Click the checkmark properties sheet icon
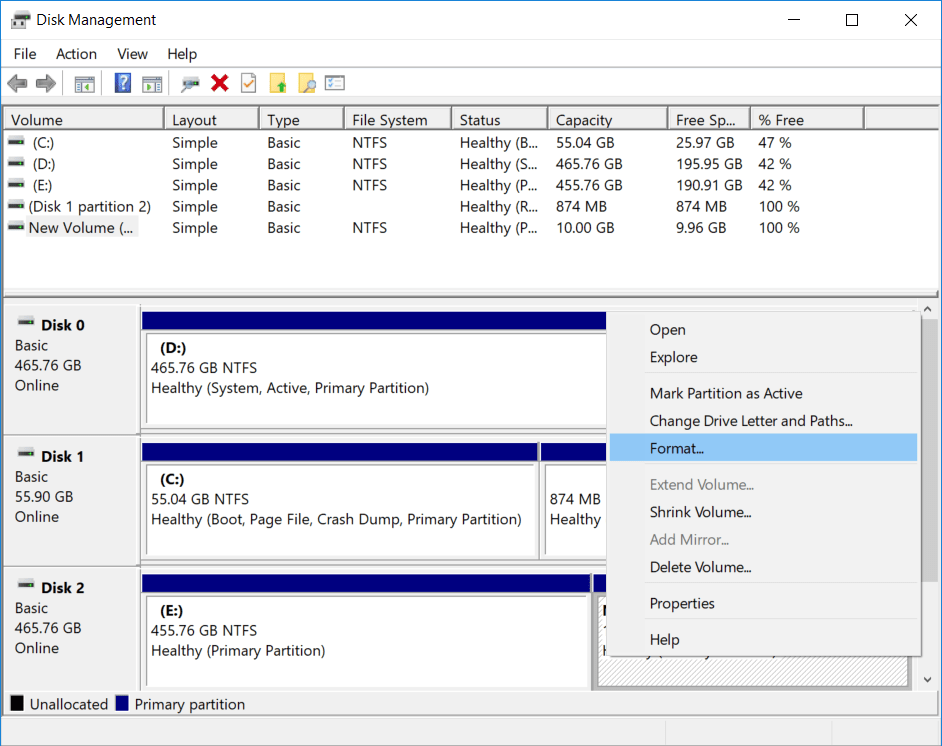The image size is (942, 746). (249, 84)
